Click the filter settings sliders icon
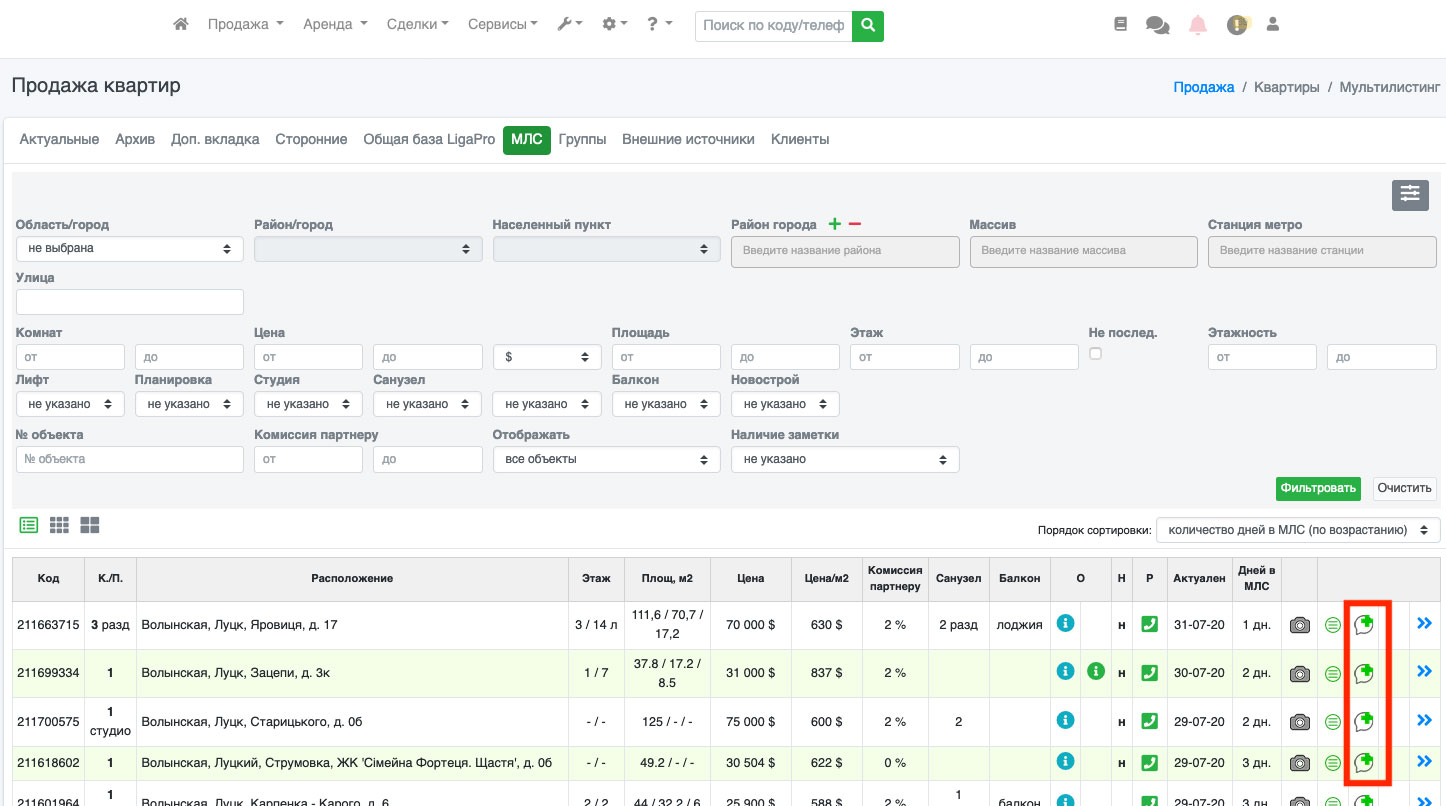 pyautogui.click(x=1410, y=195)
